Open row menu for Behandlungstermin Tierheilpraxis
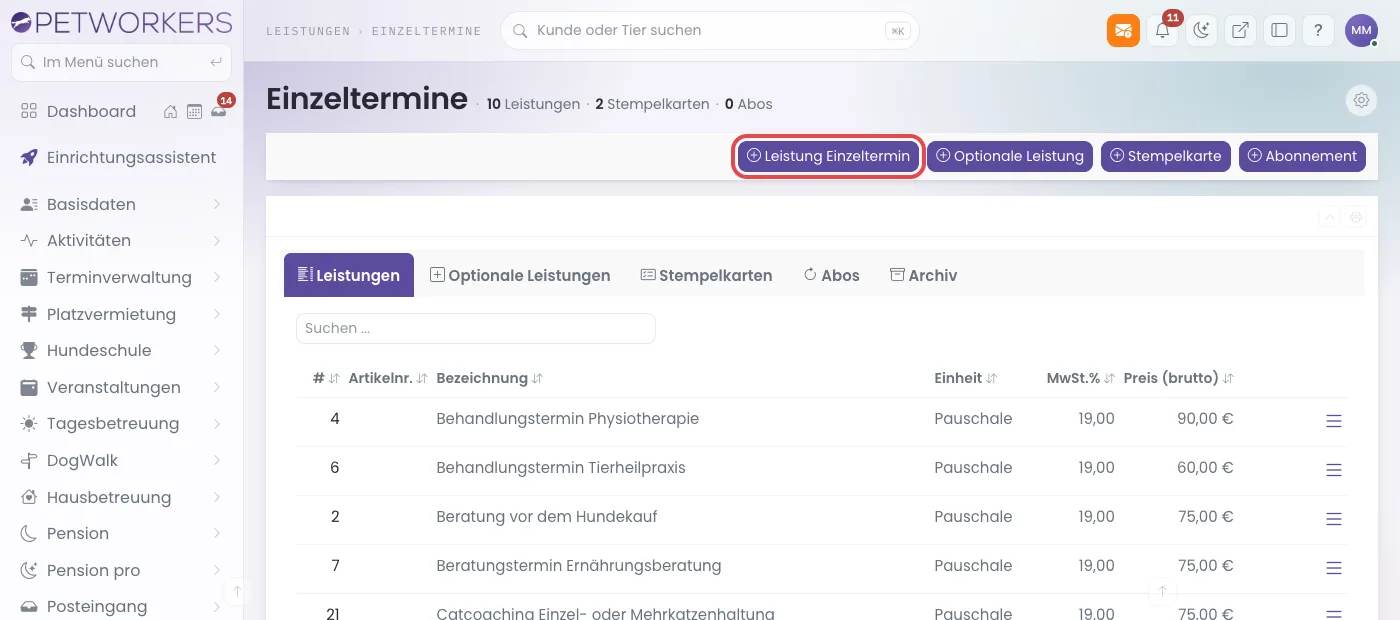Viewport: 1400px width, 620px height. pos(1333,470)
